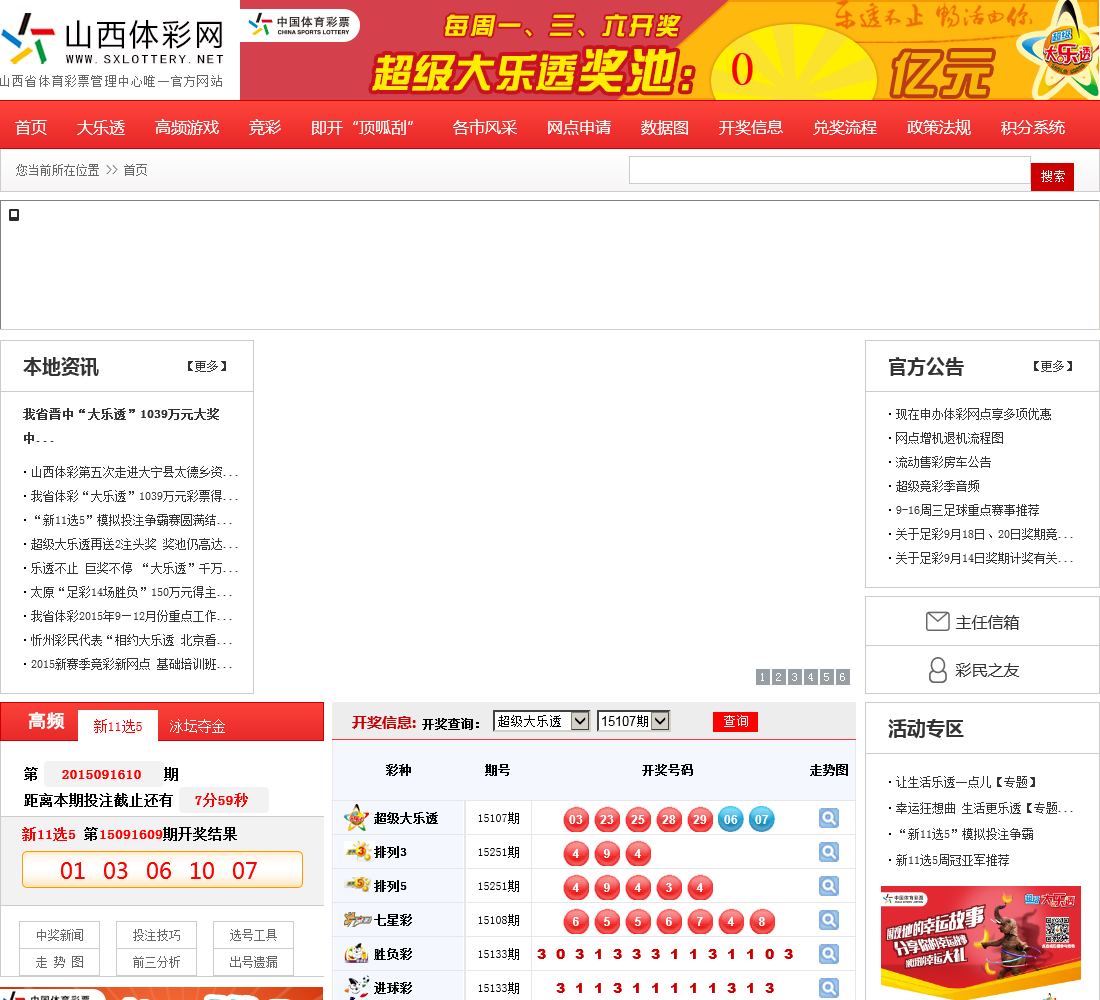Open activity link 新11选5周冠亚军推荐
The image size is (1100, 1000).
point(952,860)
